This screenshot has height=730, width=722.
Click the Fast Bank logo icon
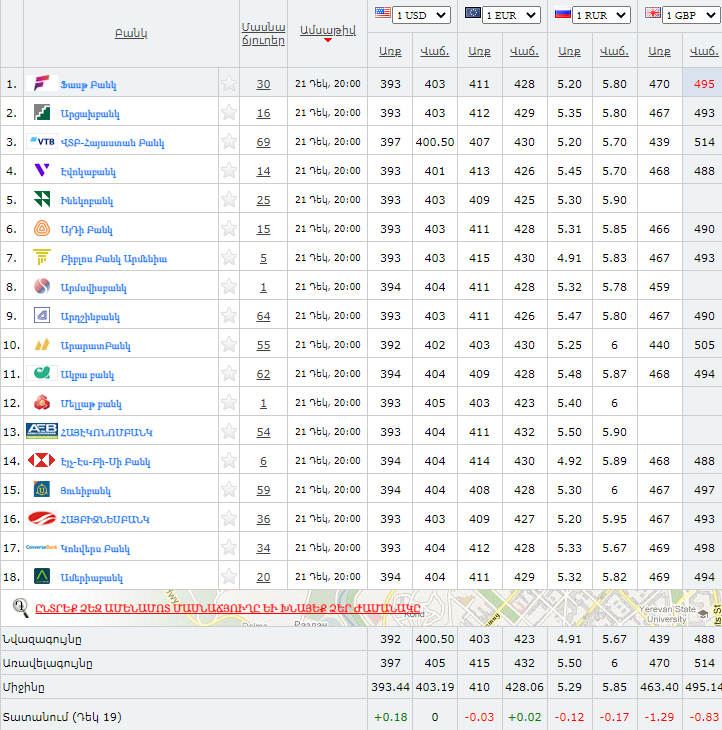pyautogui.click(x=42, y=83)
